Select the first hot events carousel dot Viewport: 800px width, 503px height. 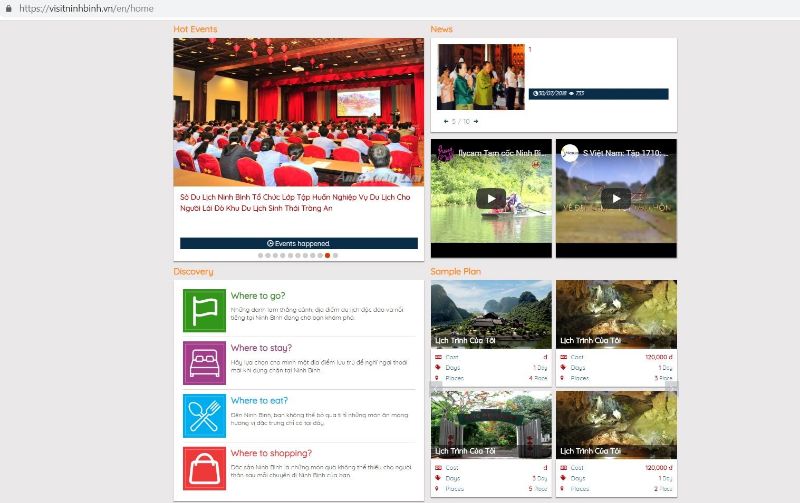pos(260,255)
